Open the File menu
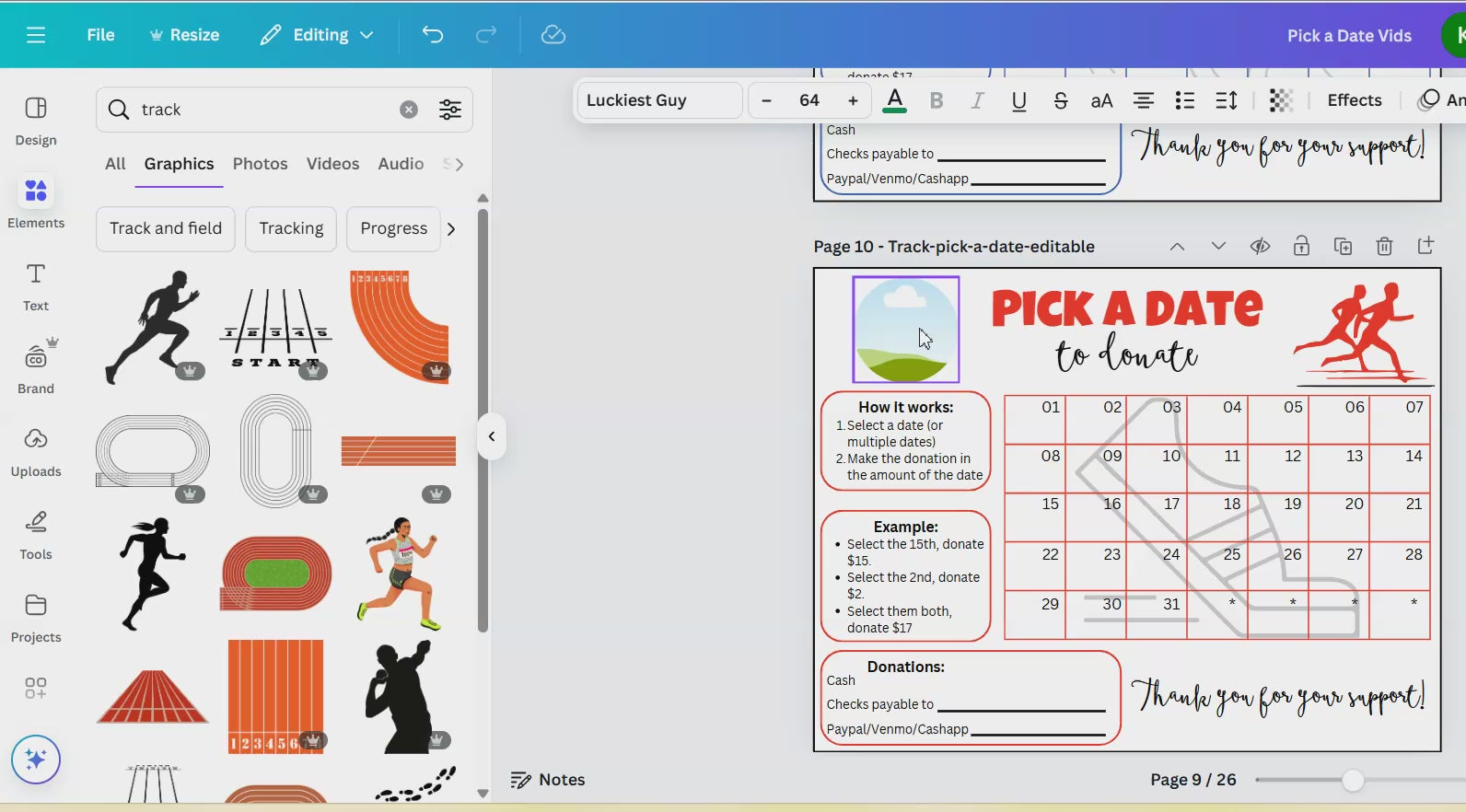 tap(100, 35)
